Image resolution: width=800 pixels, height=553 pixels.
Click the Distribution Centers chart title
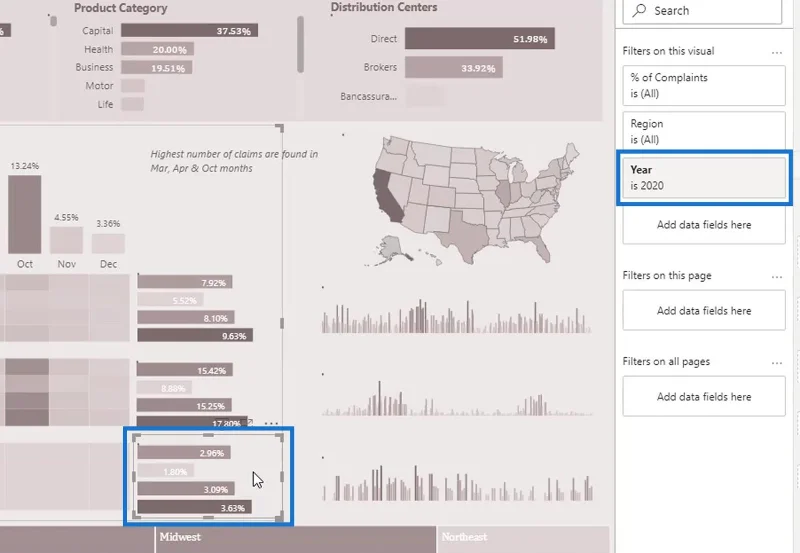tap(384, 7)
